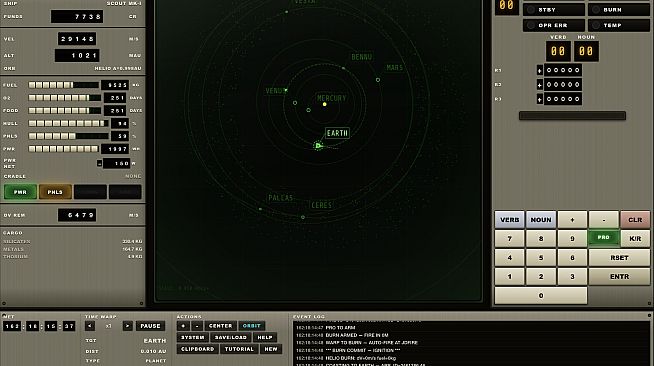Click the ENTR key
Image resolution: width=654 pixels, height=366 pixels.
619,276
